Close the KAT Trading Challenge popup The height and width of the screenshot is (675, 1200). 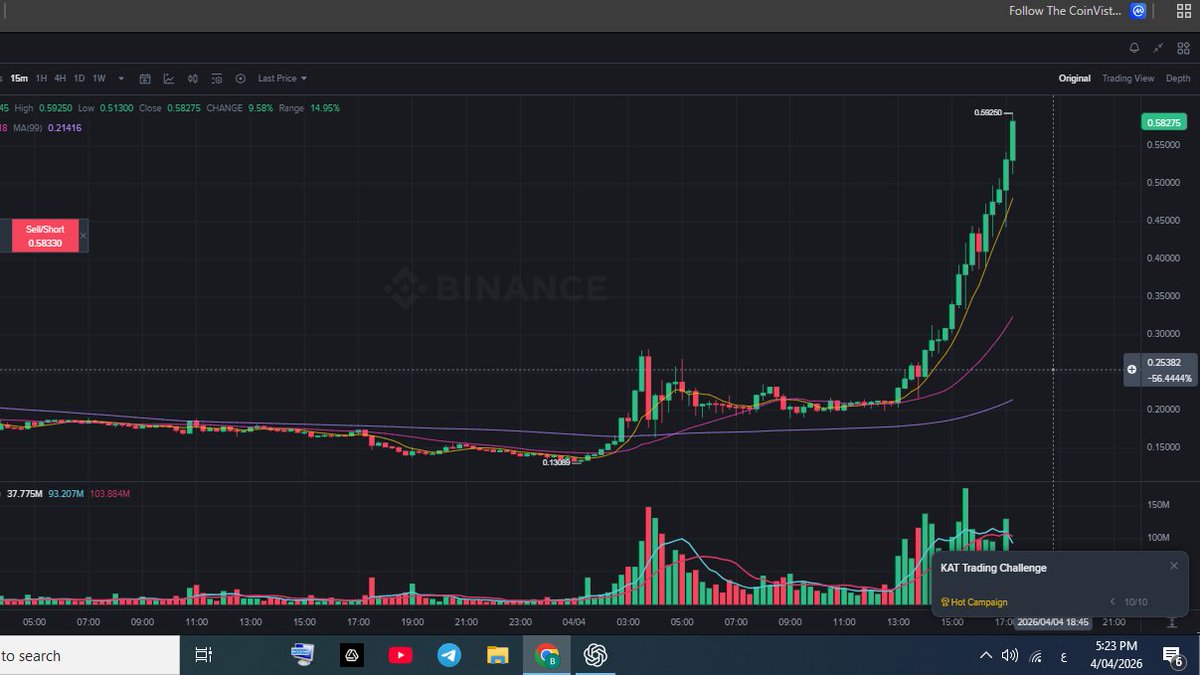tap(1174, 566)
